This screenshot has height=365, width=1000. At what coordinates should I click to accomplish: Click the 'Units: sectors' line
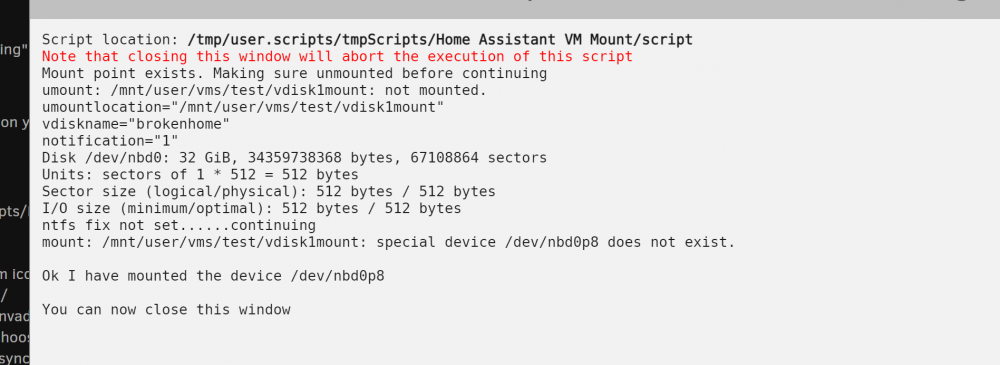[x=200, y=174]
